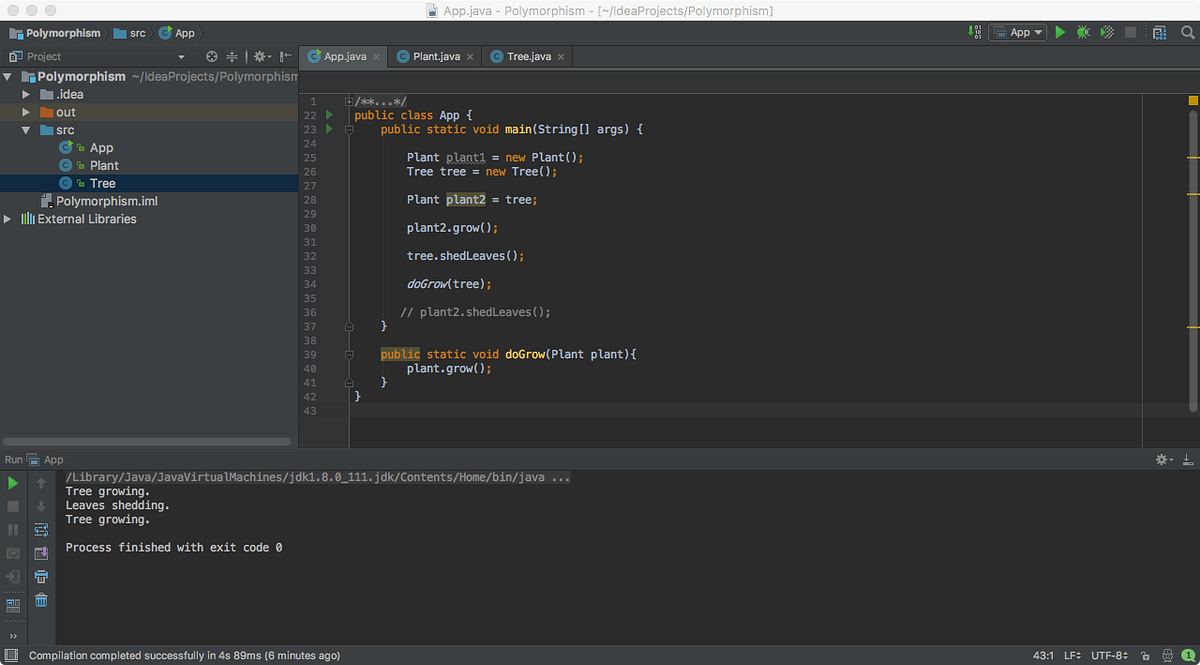The image size is (1200, 665).
Task: Expand the External Libraries node
Action: pyautogui.click(x=8, y=218)
